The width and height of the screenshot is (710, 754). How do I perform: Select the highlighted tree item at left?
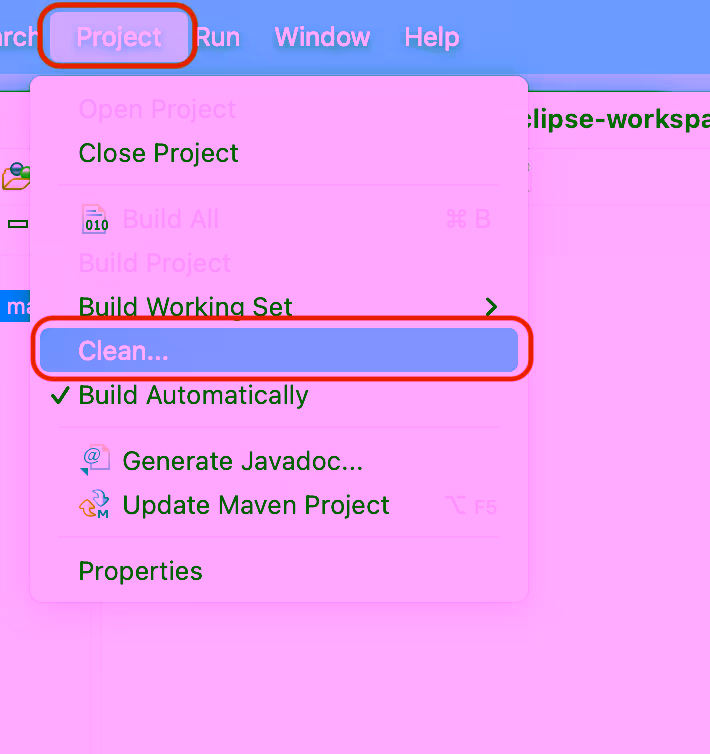(15, 306)
